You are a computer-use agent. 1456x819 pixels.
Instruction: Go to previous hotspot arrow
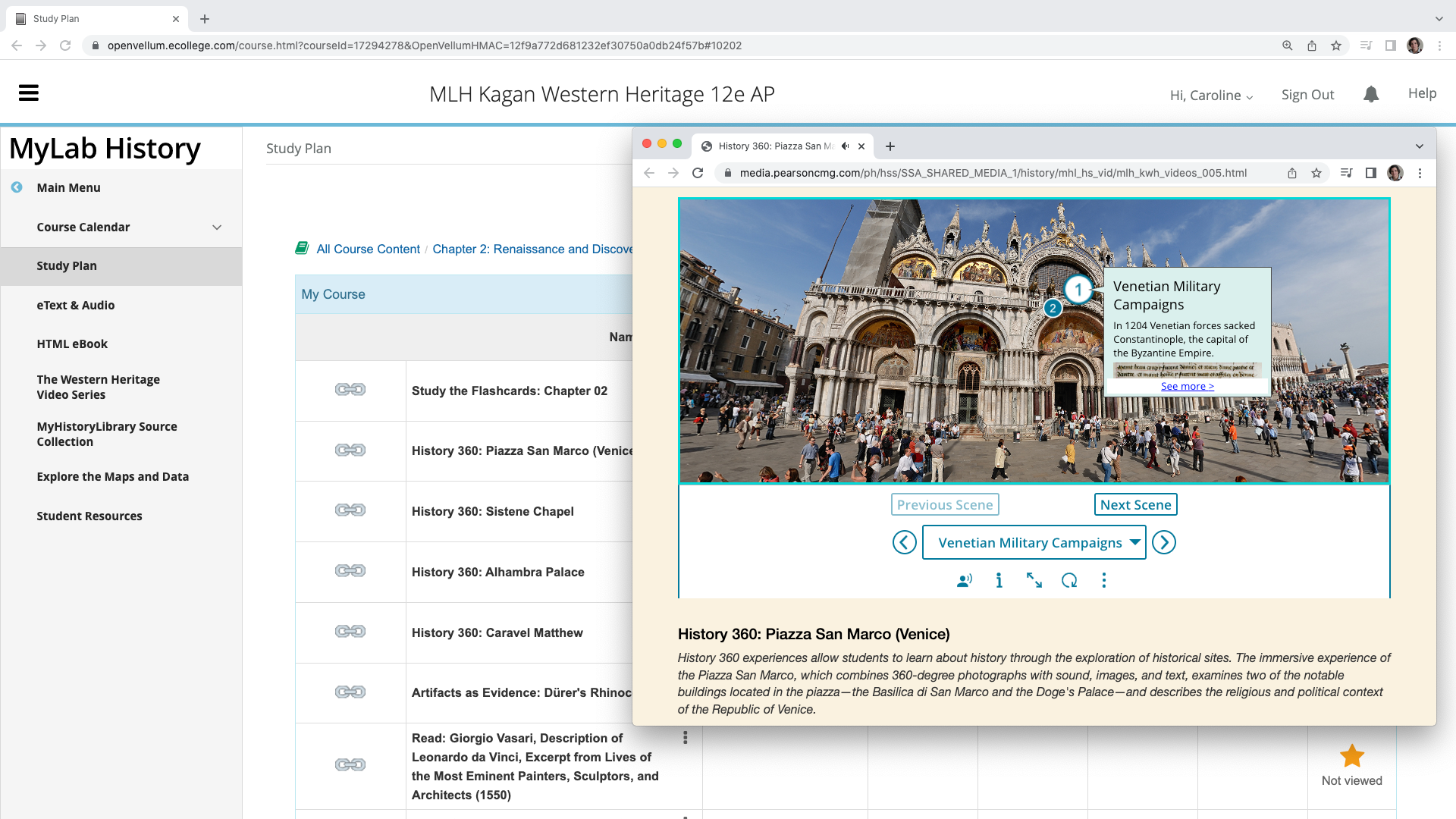point(904,543)
